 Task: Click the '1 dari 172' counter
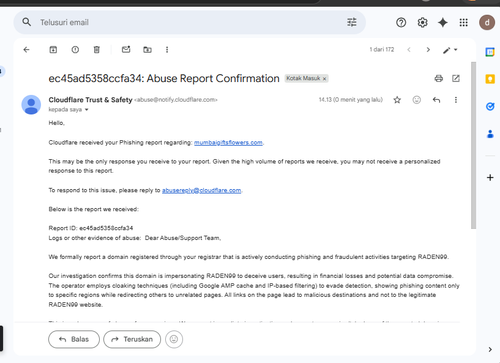coord(382,50)
